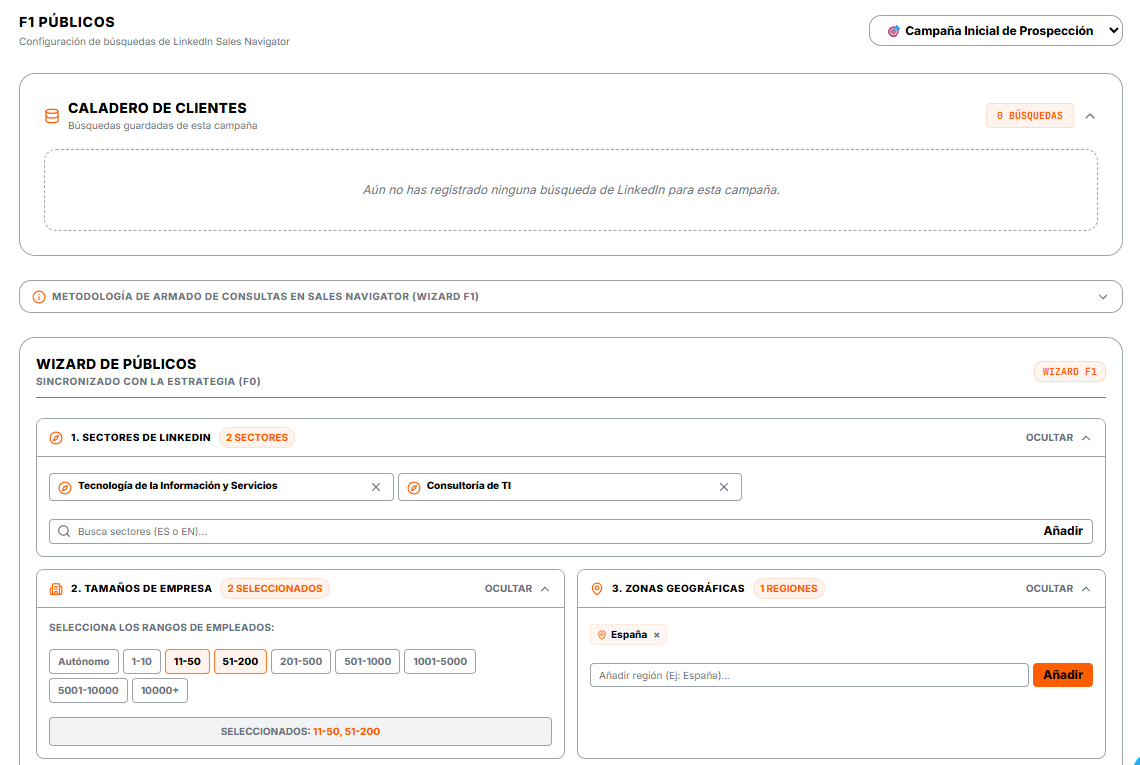Click the empty searches notice text

pyautogui.click(x=571, y=190)
